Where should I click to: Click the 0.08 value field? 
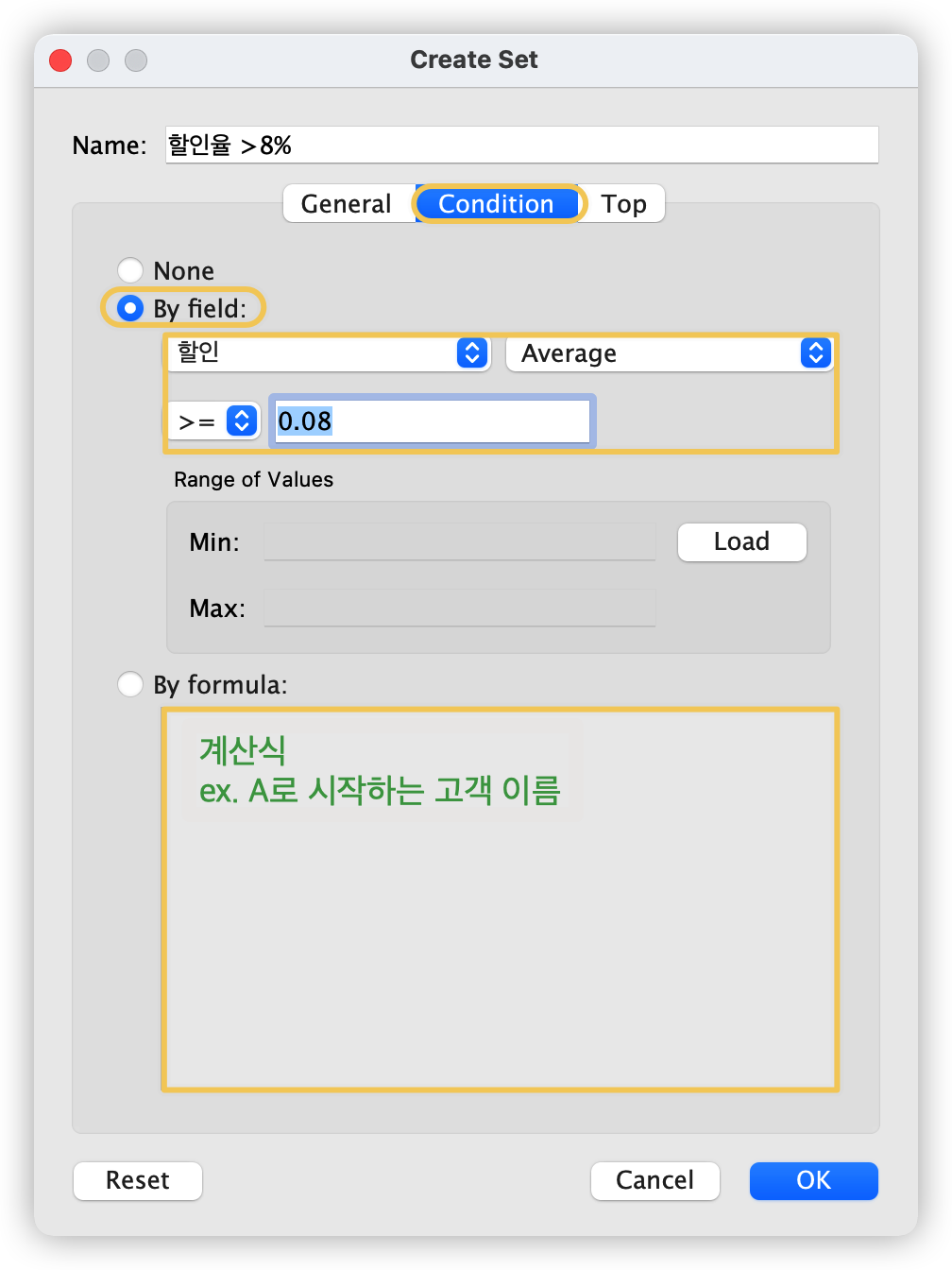432,421
